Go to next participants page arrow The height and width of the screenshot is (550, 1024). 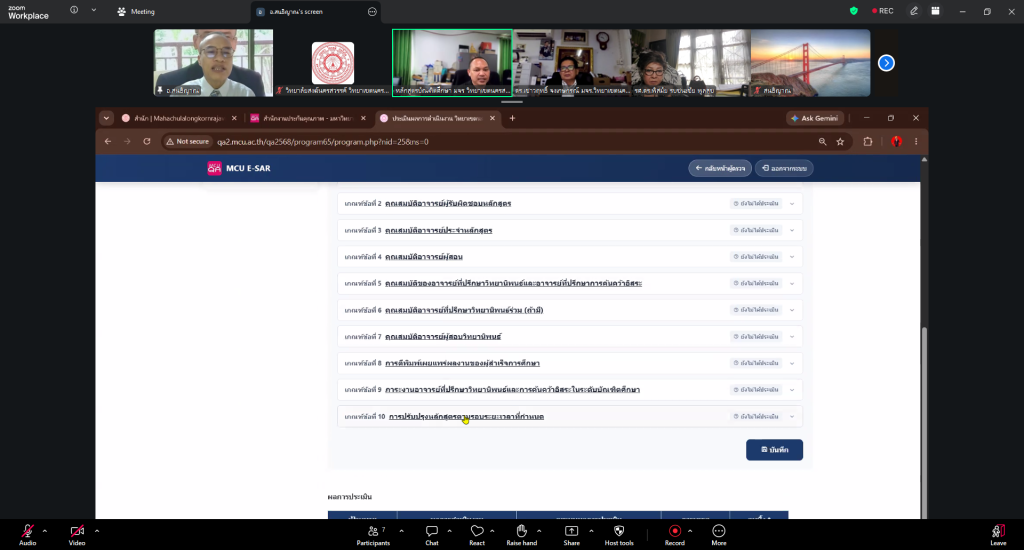pyautogui.click(x=886, y=63)
